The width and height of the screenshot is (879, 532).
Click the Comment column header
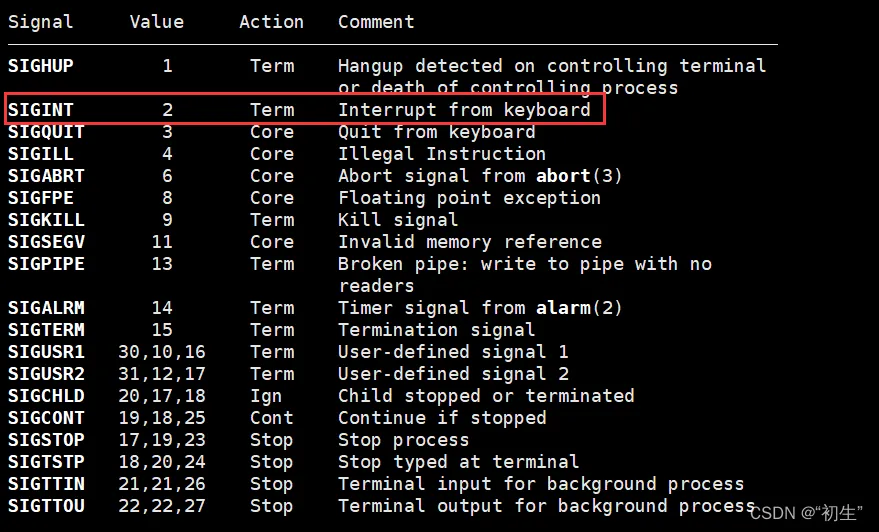376,21
